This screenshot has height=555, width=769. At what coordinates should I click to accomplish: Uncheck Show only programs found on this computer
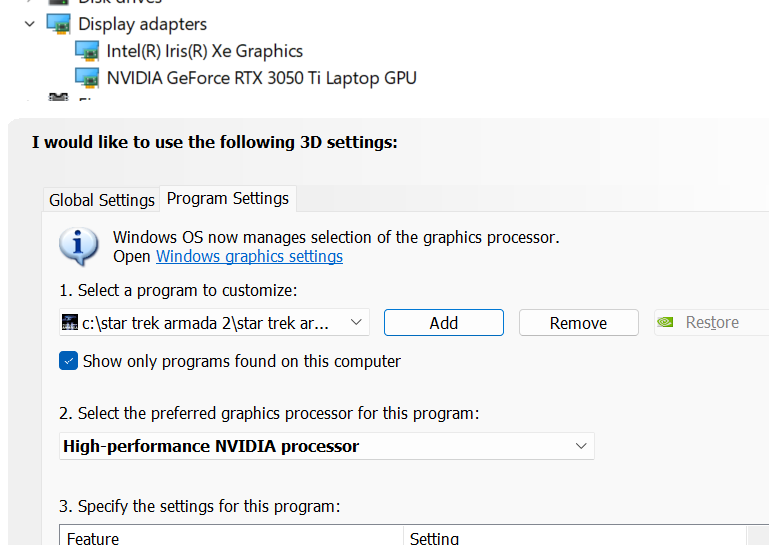68,361
